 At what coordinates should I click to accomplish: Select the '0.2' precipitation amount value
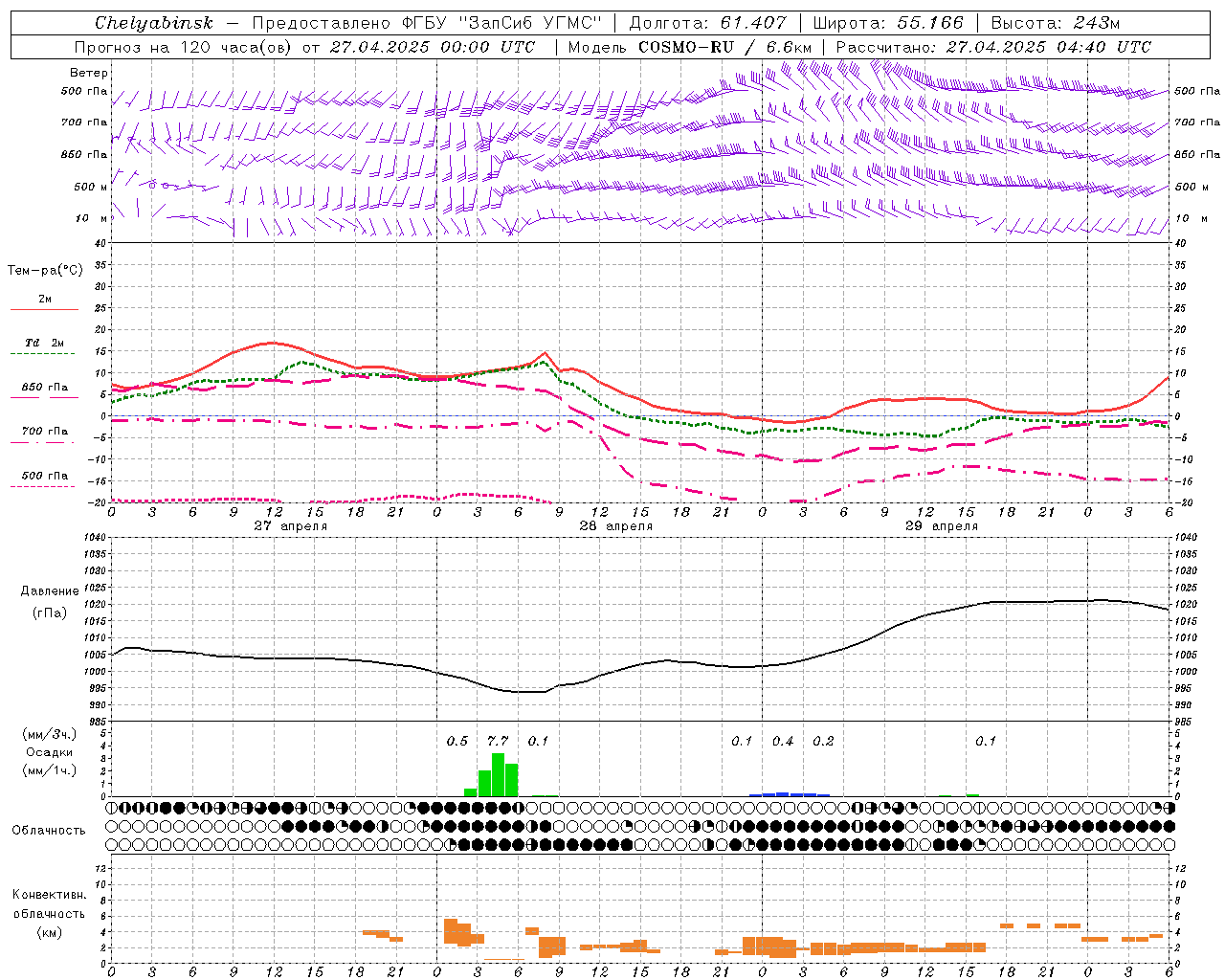(x=823, y=742)
